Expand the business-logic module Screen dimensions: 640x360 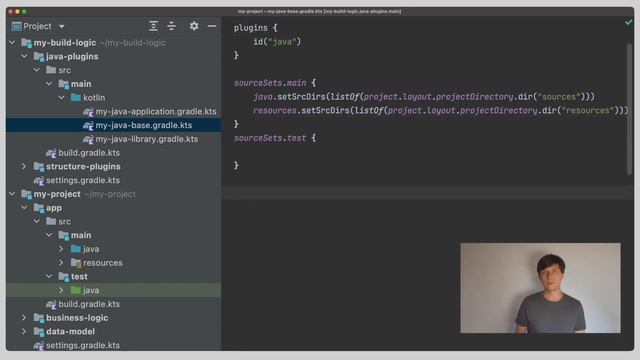(x=24, y=318)
